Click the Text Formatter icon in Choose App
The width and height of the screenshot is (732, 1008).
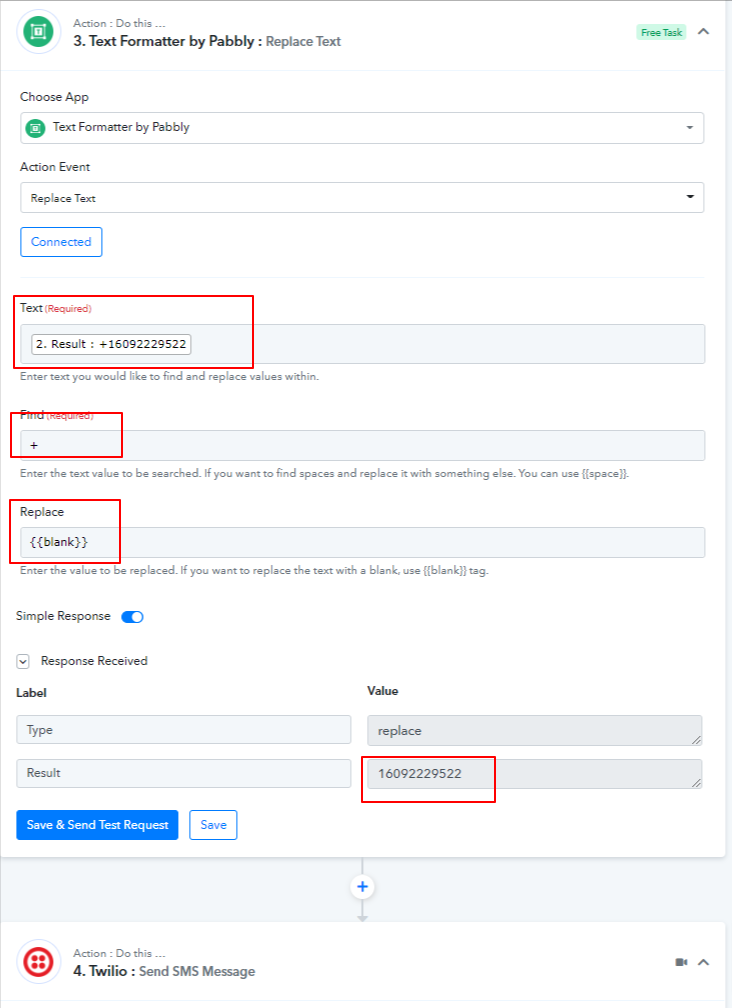pyautogui.click(x=35, y=128)
